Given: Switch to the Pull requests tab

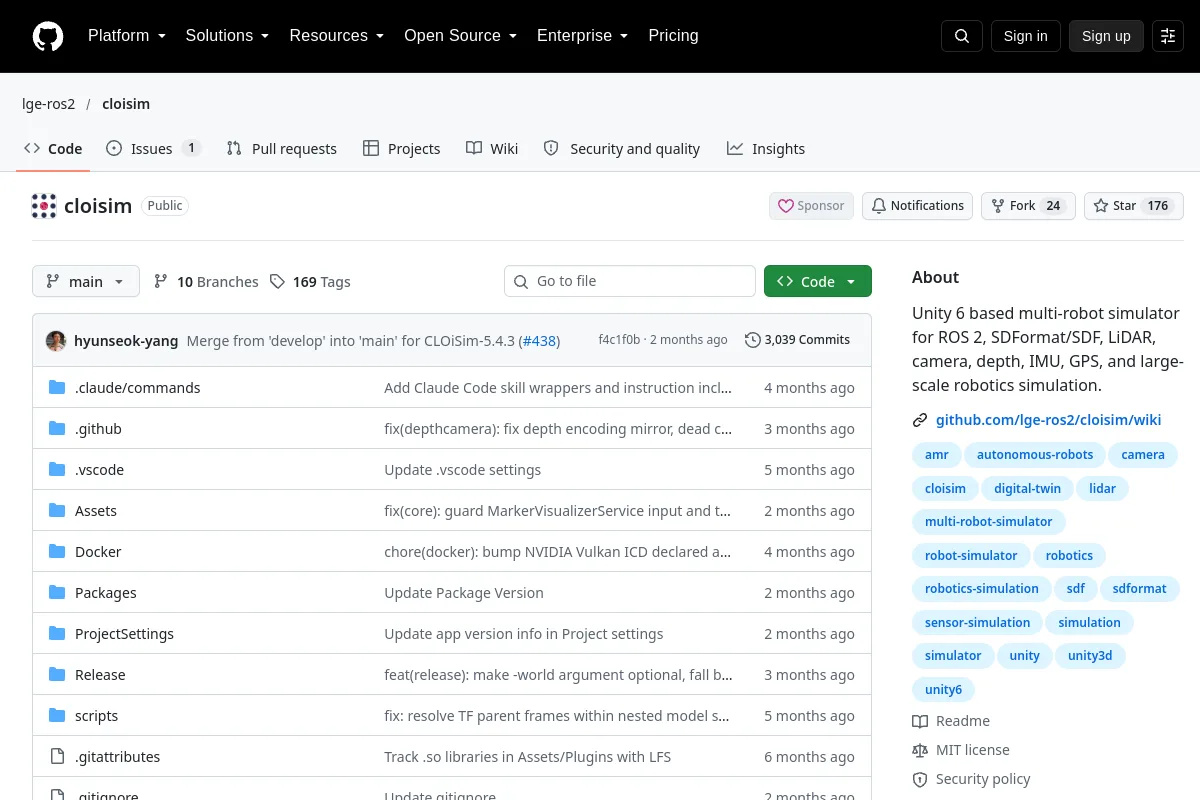Looking at the screenshot, I should 282,149.
